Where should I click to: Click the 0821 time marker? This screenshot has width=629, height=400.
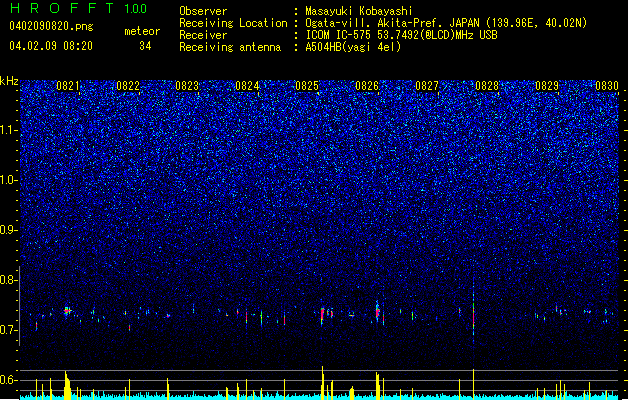pos(68,86)
